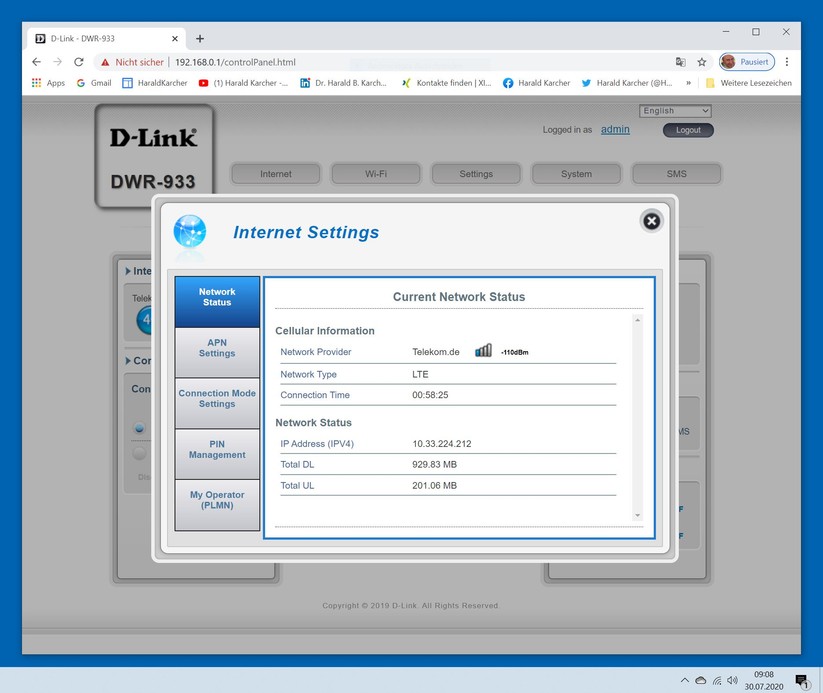Click the volume icon in system tray
The height and width of the screenshot is (693, 823).
732,680
